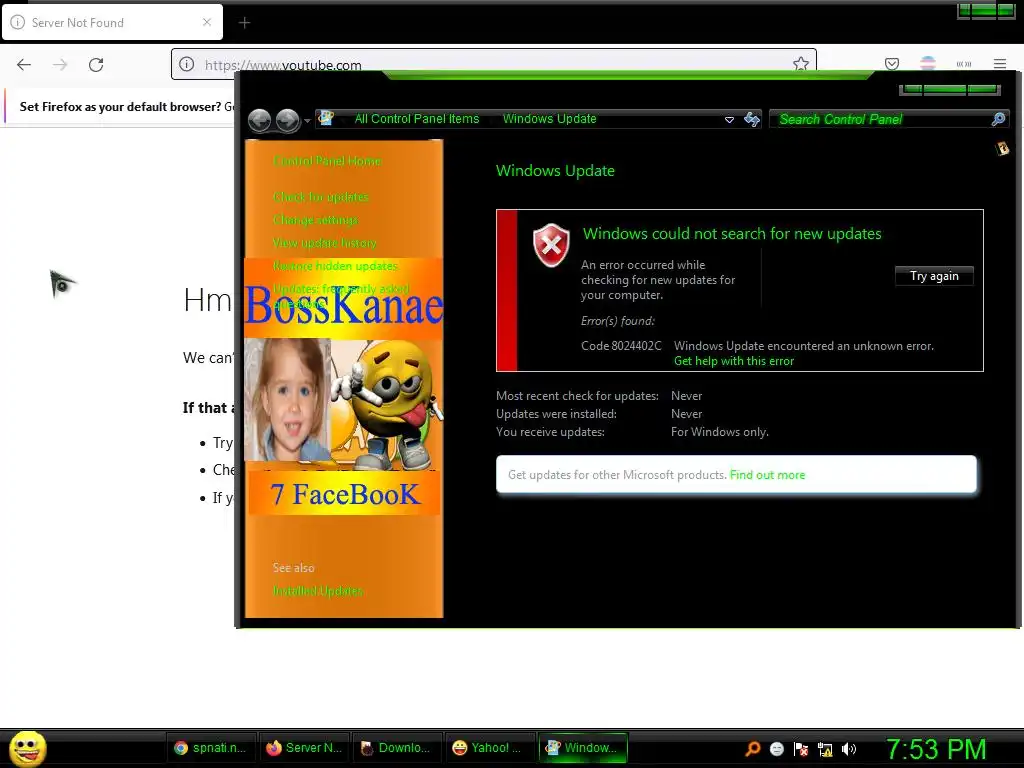1024x768 pixels.
Task: Close the Server Not Found tab
Action: (207, 22)
